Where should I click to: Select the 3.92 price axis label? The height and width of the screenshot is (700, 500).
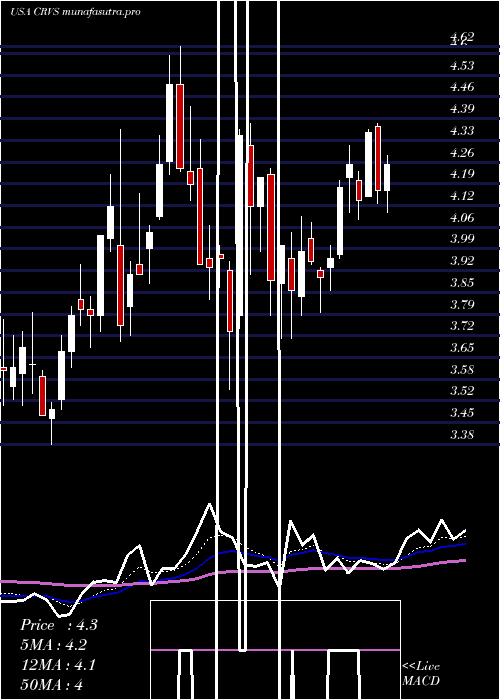coord(462,261)
